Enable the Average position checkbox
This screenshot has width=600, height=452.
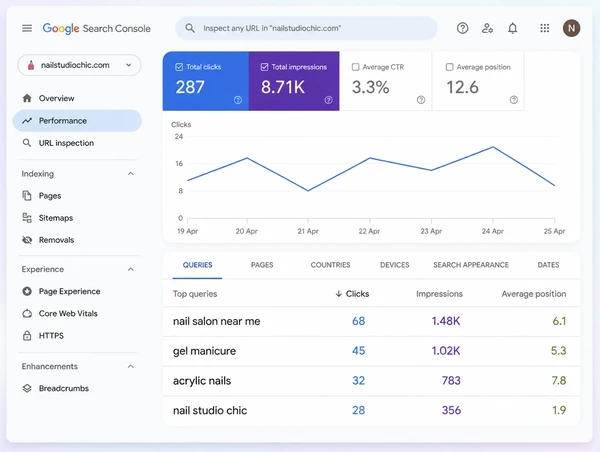(450, 67)
